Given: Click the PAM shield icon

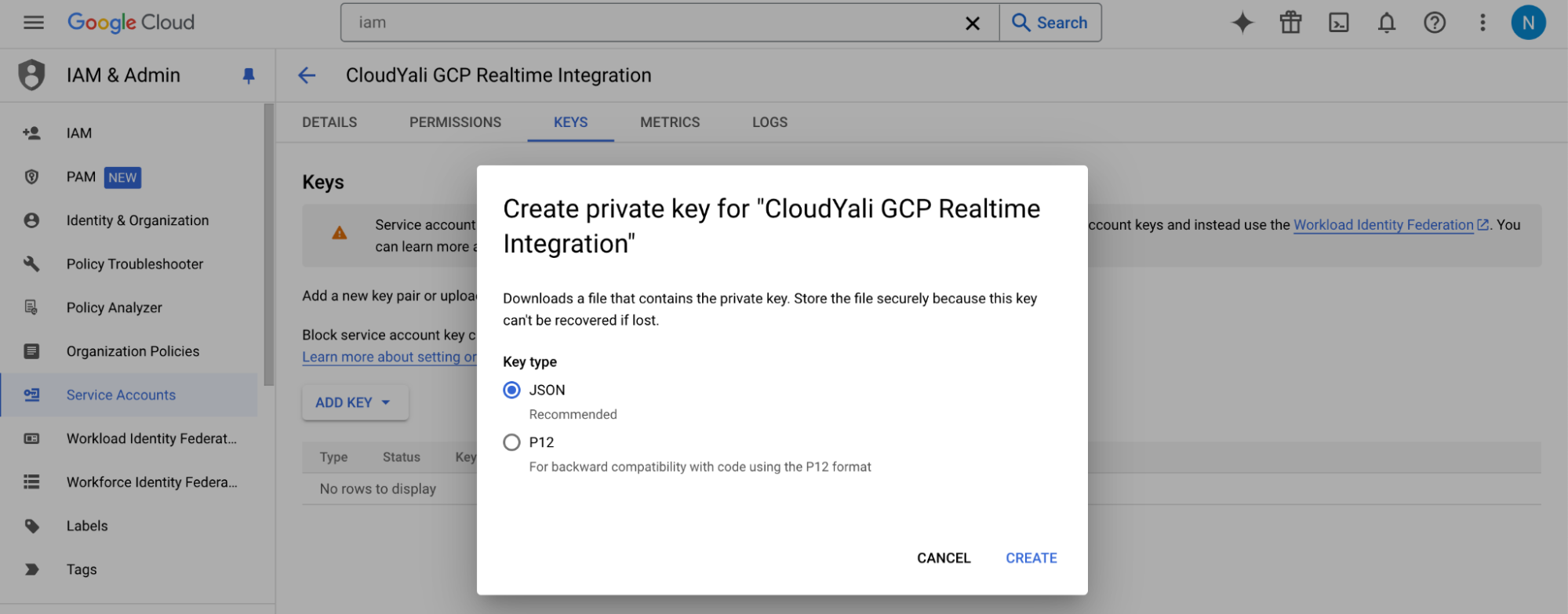Looking at the screenshot, I should coord(31,177).
